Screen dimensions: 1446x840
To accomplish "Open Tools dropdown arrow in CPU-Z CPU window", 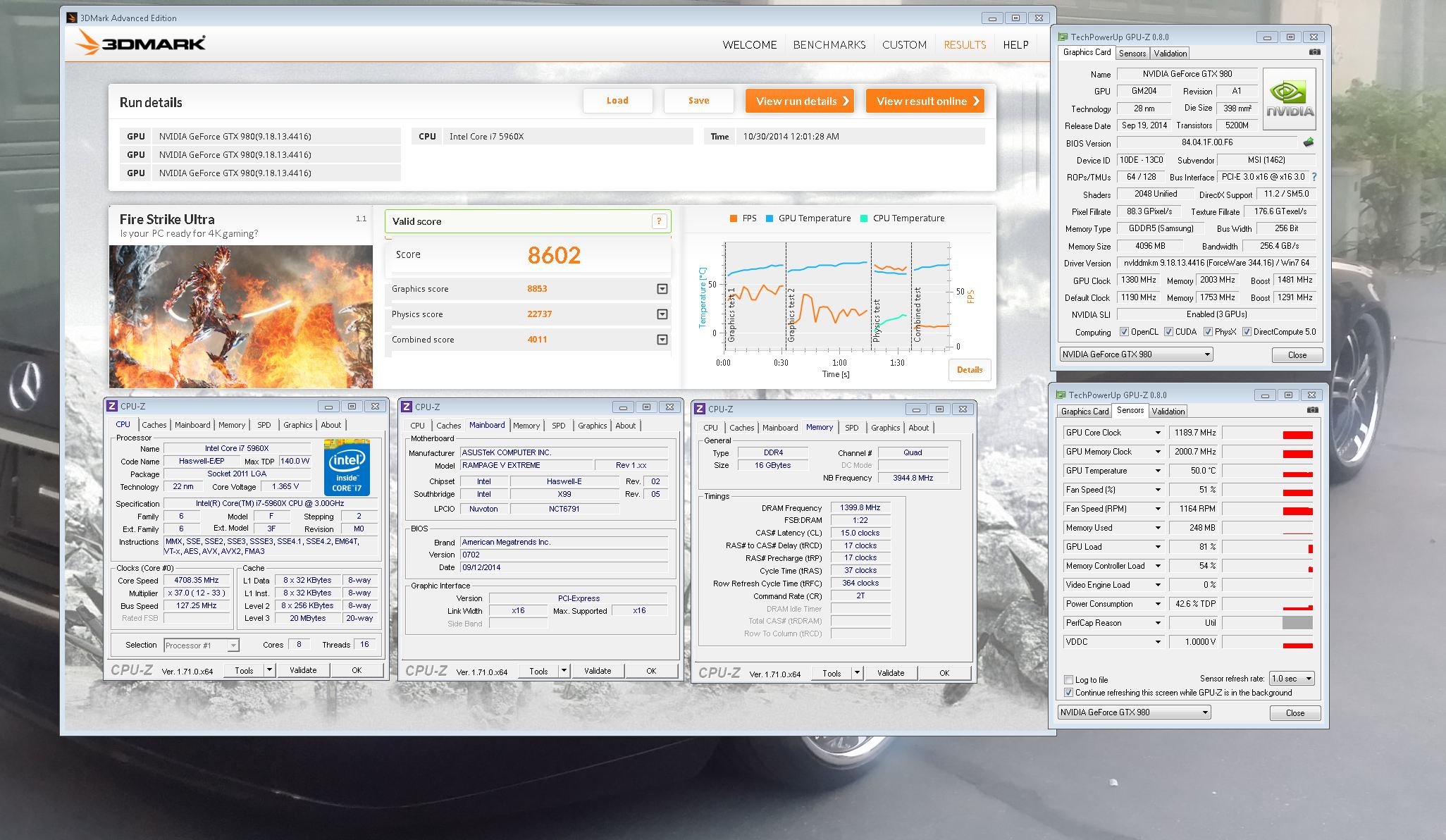I will point(269,670).
